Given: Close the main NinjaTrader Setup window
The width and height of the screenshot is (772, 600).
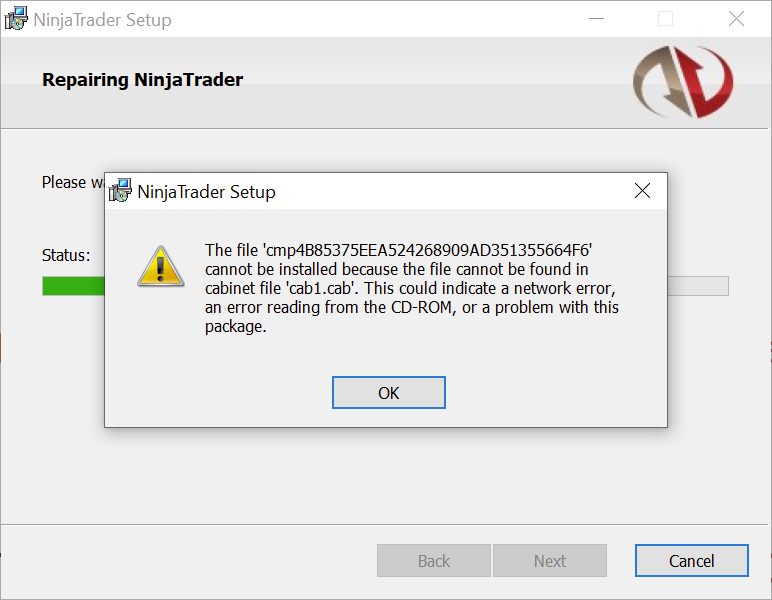Looking at the screenshot, I should [736, 19].
